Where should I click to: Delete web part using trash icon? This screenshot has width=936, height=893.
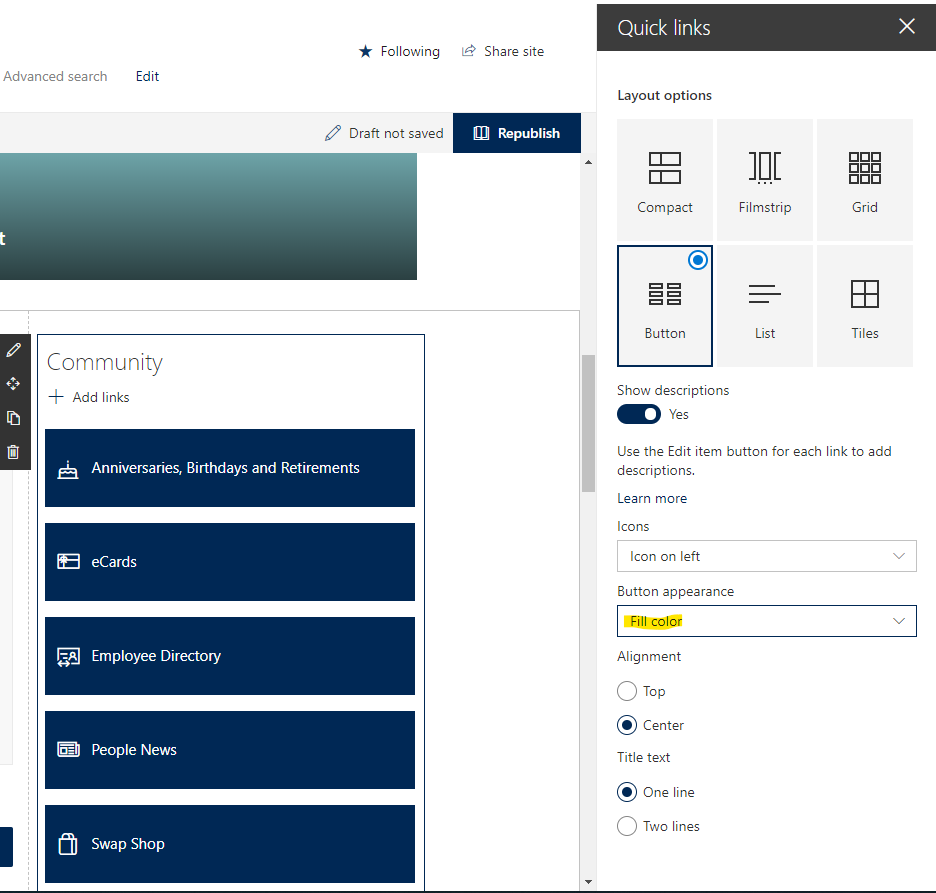click(x=13, y=452)
